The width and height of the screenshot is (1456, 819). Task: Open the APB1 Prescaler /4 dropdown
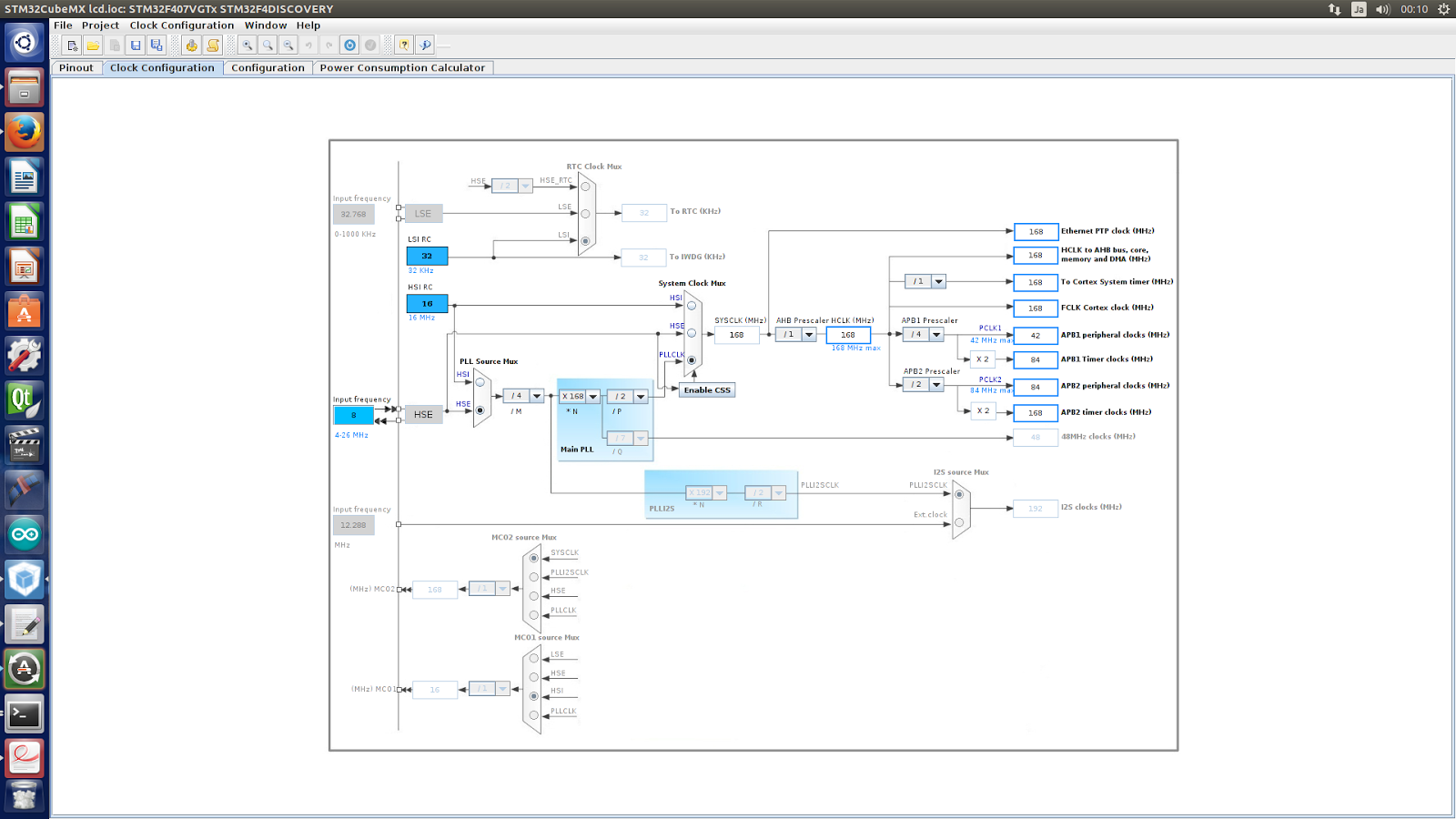936,335
